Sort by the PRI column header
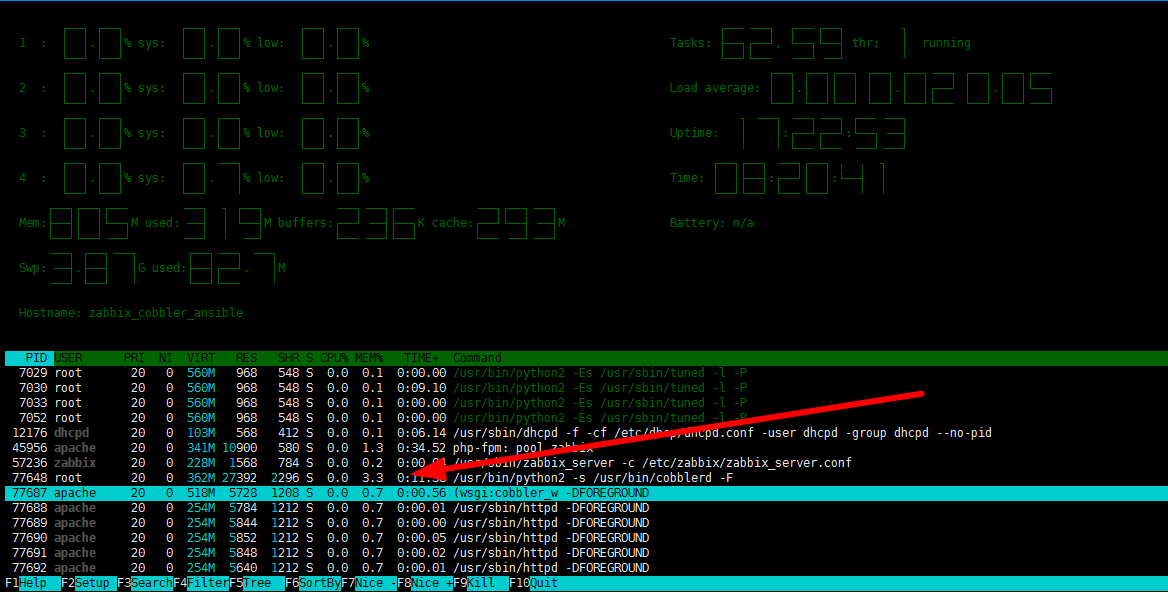Screen dimensions: 1168x592 134,358
